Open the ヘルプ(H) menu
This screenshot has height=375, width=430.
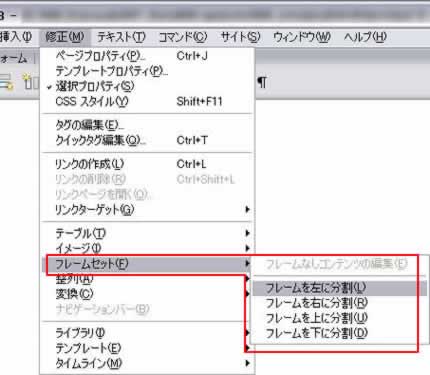point(365,37)
